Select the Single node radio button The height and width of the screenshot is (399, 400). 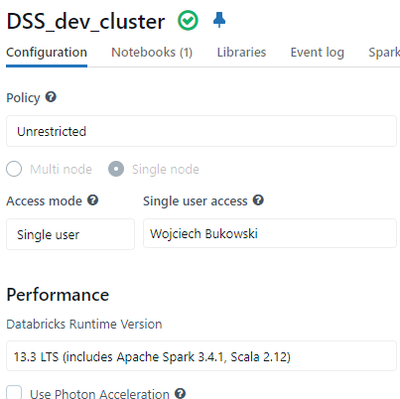click(116, 169)
